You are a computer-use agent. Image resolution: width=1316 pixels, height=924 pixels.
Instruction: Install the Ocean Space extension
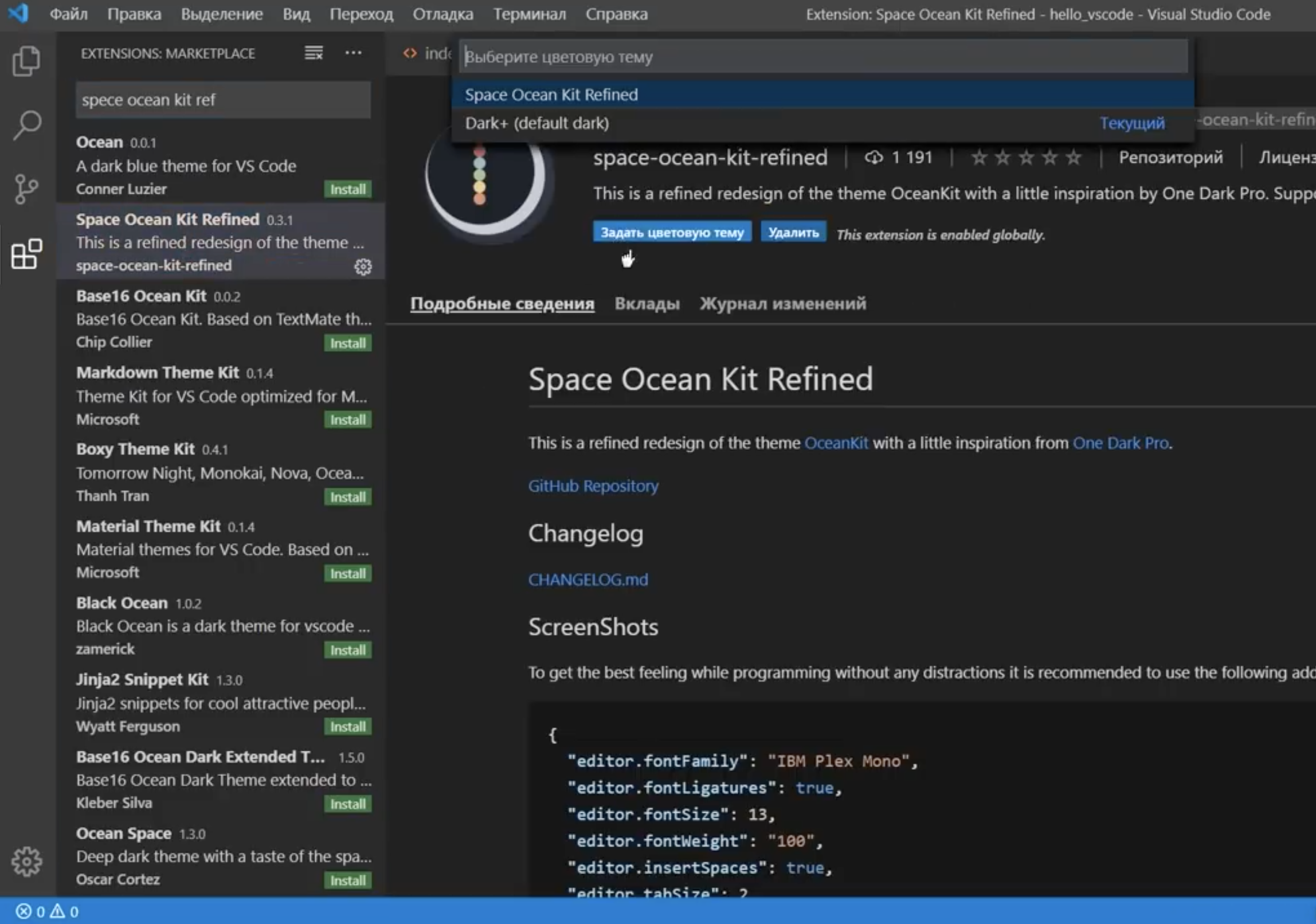[x=347, y=880]
